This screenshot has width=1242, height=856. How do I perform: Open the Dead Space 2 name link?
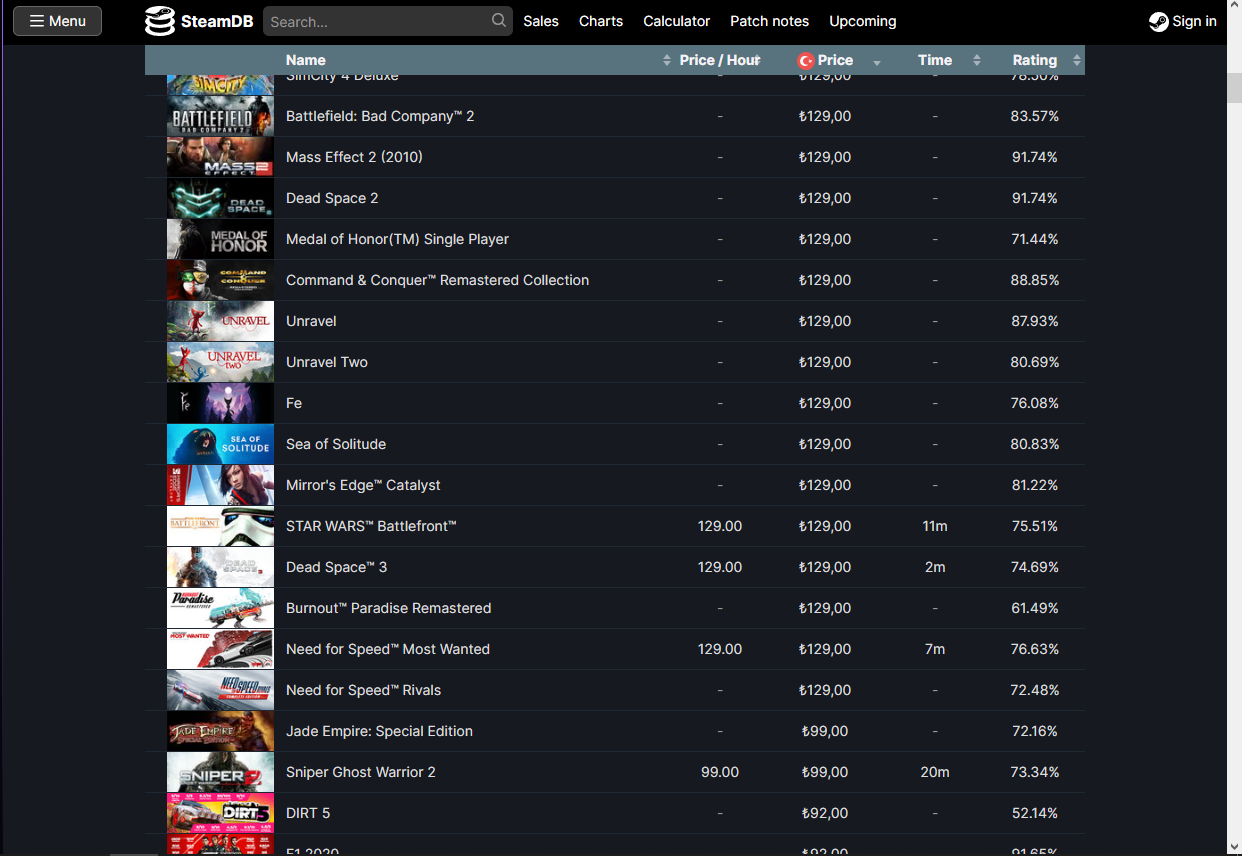tap(332, 198)
